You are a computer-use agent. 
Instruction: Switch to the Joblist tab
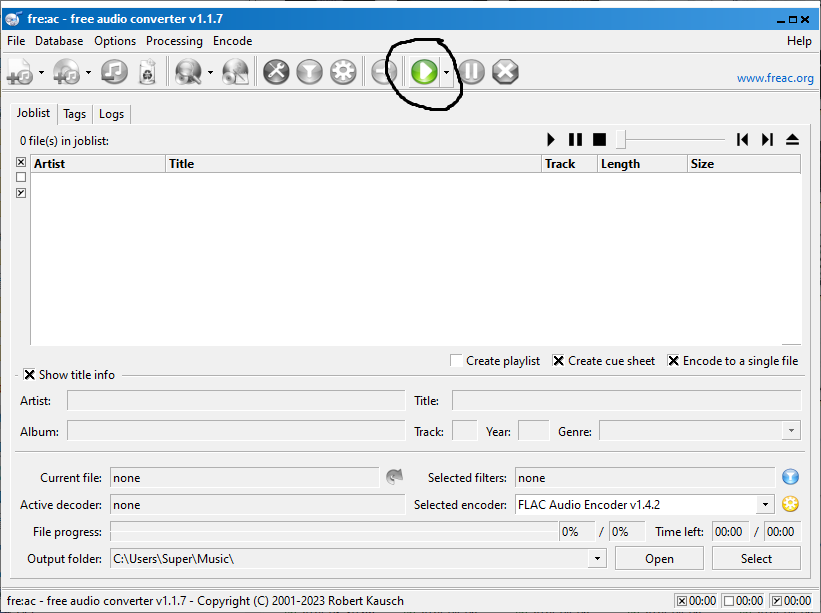click(x=33, y=113)
